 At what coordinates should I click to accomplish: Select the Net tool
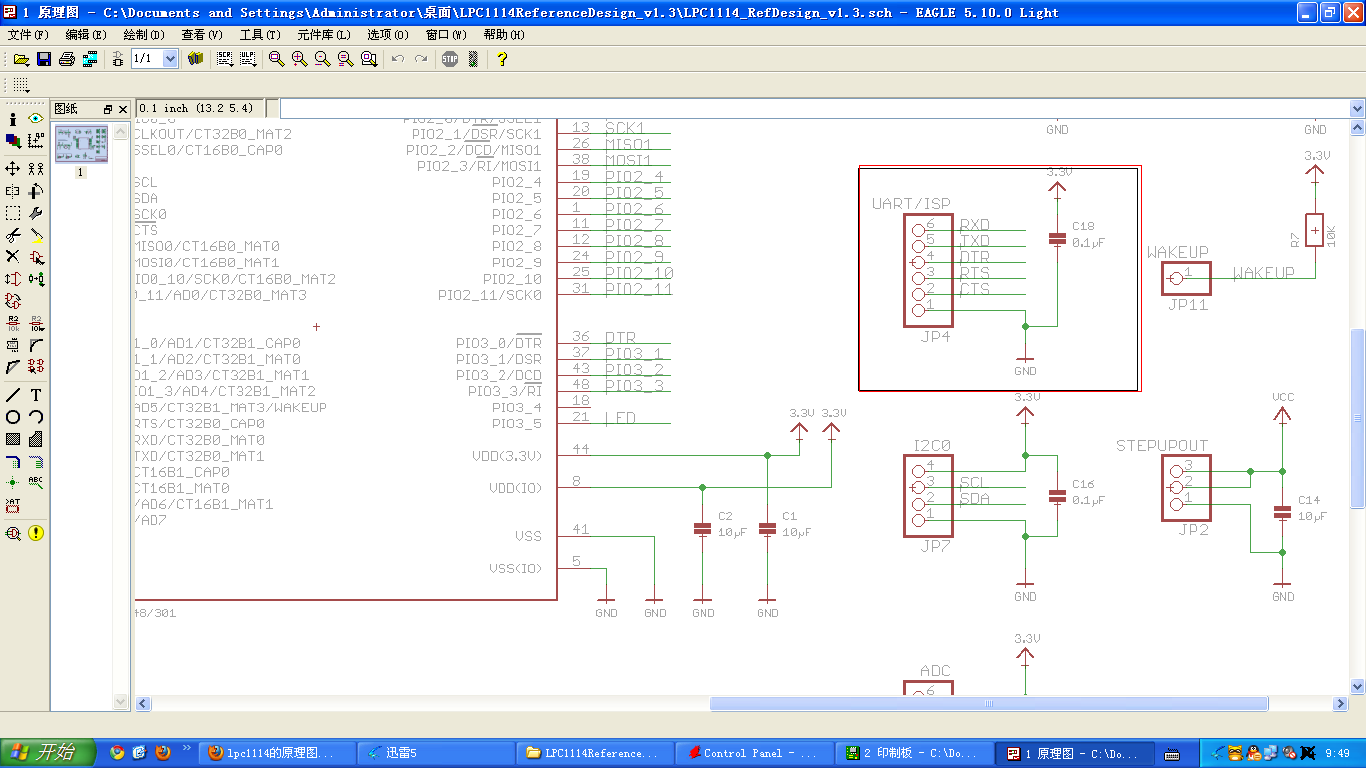click(36, 461)
